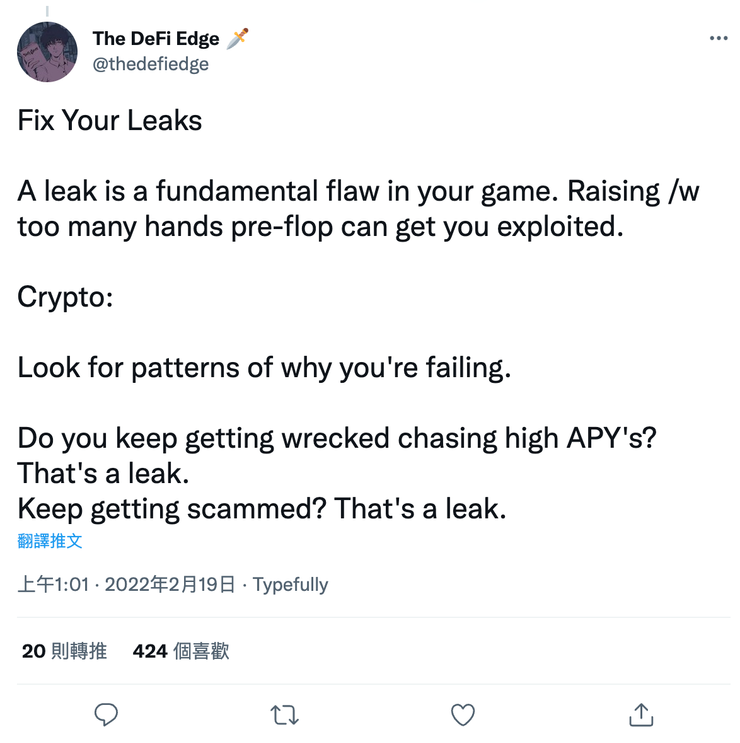View the 424 個喜歡 likes list
This screenshot has height=743, width=740.
[x=181, y=651]
